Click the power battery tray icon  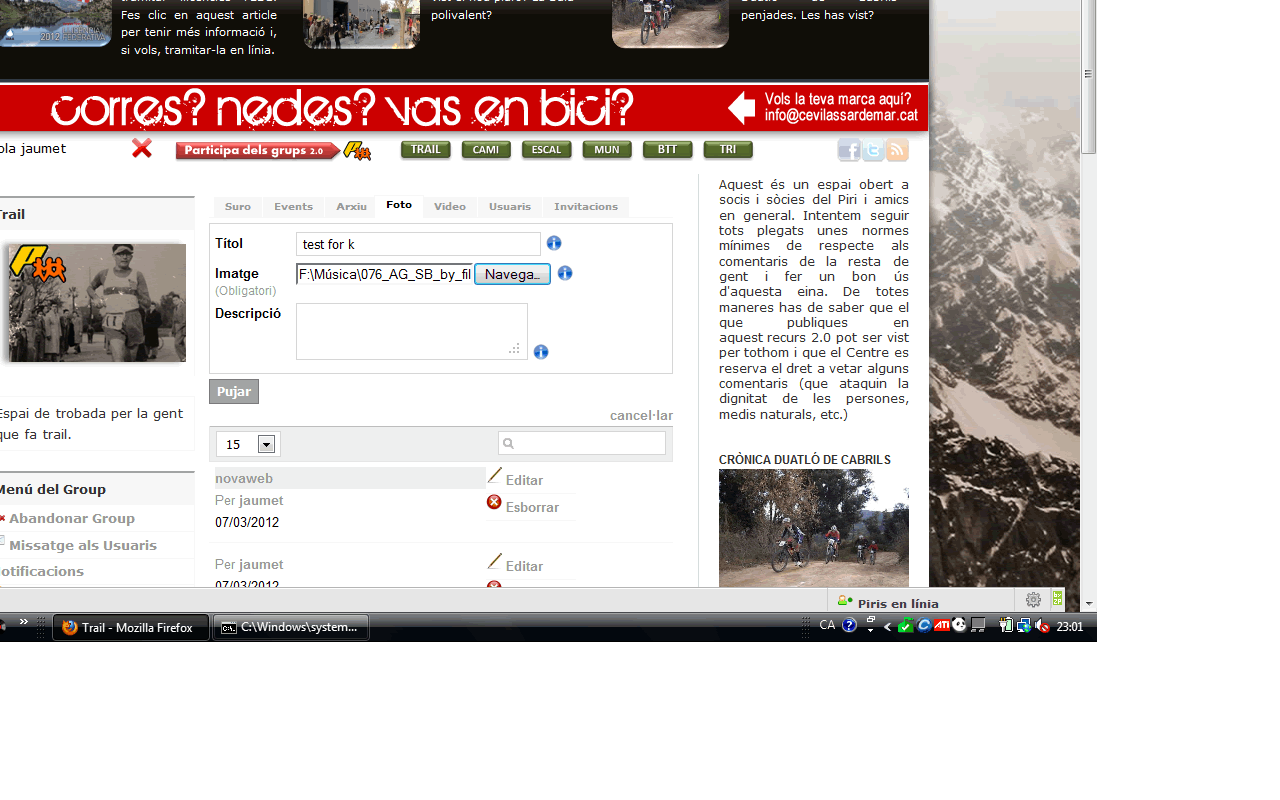point(1006,626)
